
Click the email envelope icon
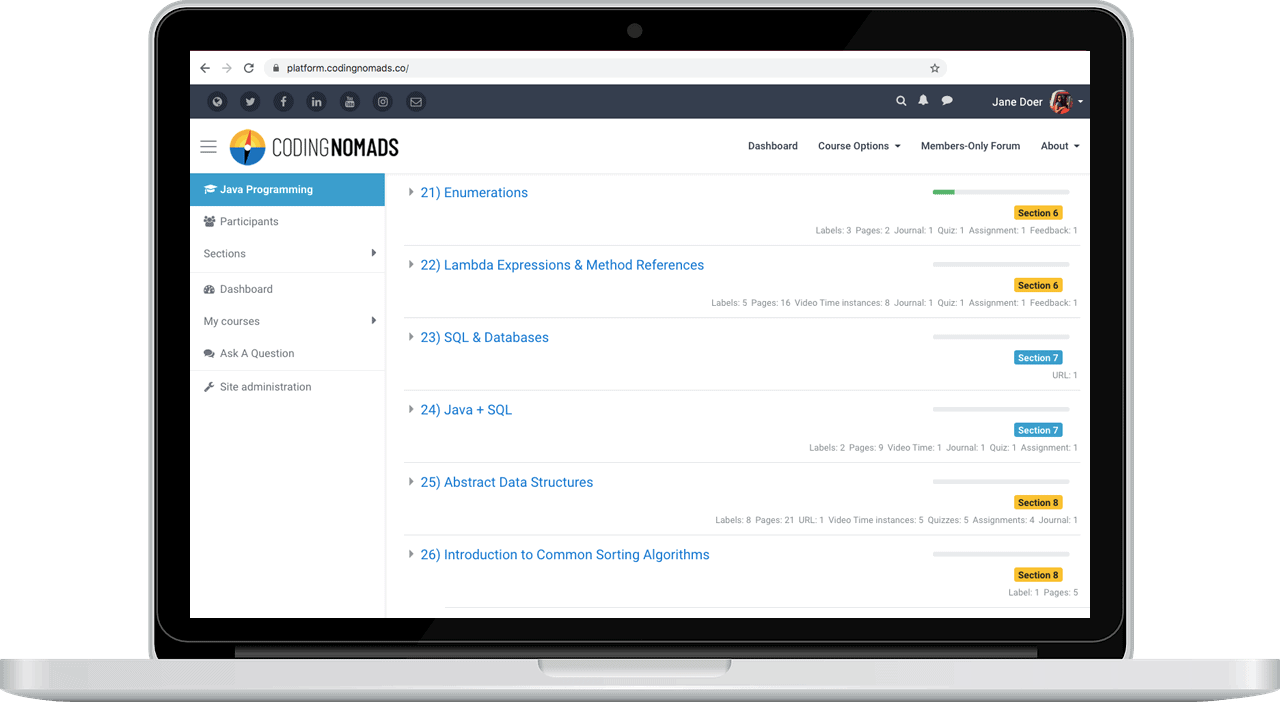coord(416,101)
